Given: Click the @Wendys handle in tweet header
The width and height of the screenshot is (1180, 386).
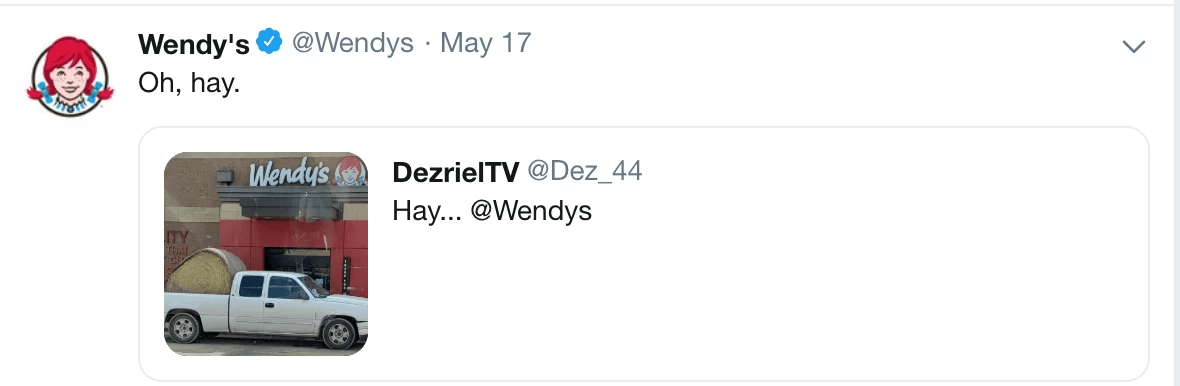Looking at the screenshot, I should (352, 43).
